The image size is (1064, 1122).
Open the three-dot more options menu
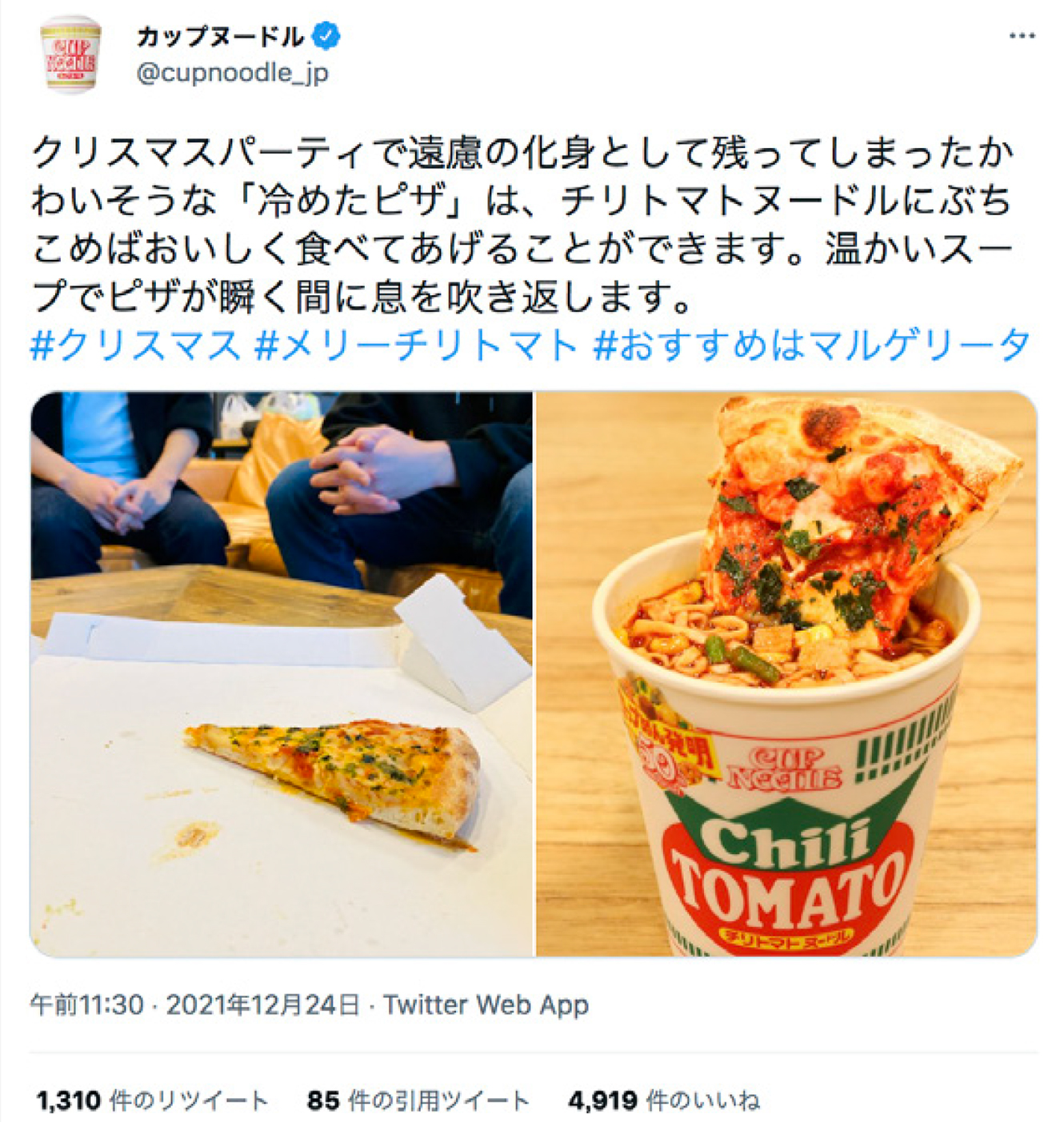1022,36
